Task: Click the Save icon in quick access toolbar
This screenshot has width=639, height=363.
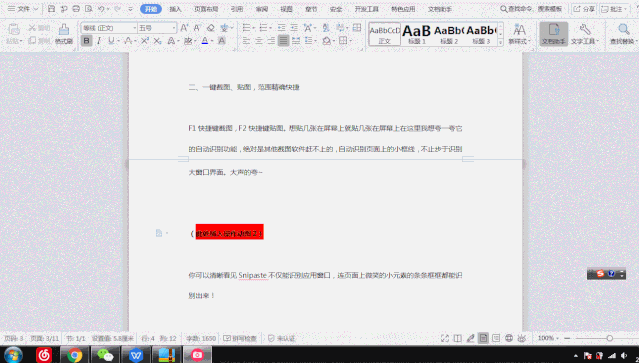Action: pyautogui.click(x=51, y=9)
